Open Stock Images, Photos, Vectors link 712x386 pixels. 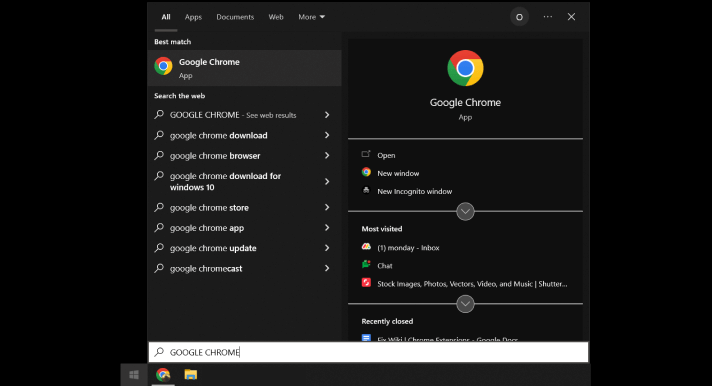tap(472, 284)
